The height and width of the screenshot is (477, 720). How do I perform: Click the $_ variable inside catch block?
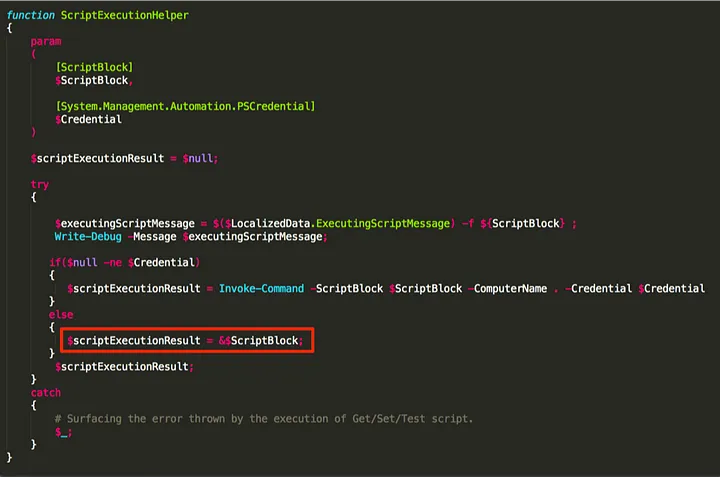(x=62, y=431)
